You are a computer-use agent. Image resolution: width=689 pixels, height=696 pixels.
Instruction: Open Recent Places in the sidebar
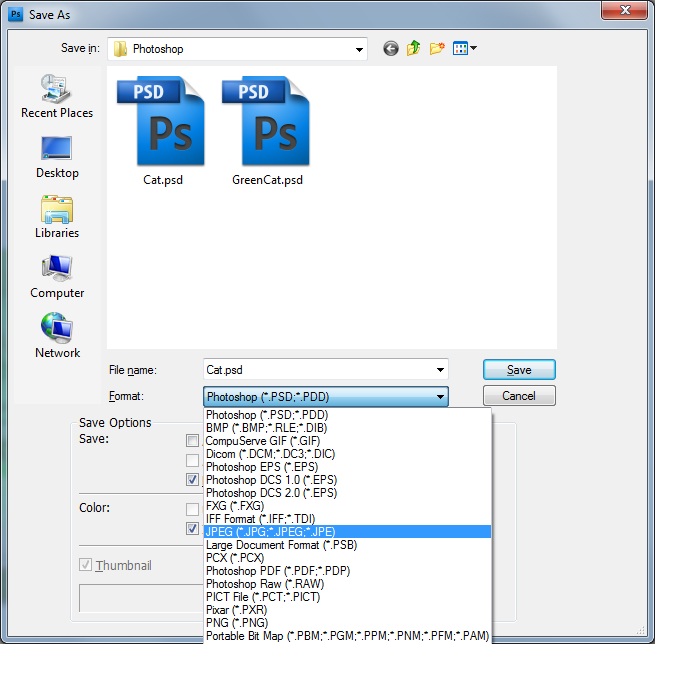(57, 97)
